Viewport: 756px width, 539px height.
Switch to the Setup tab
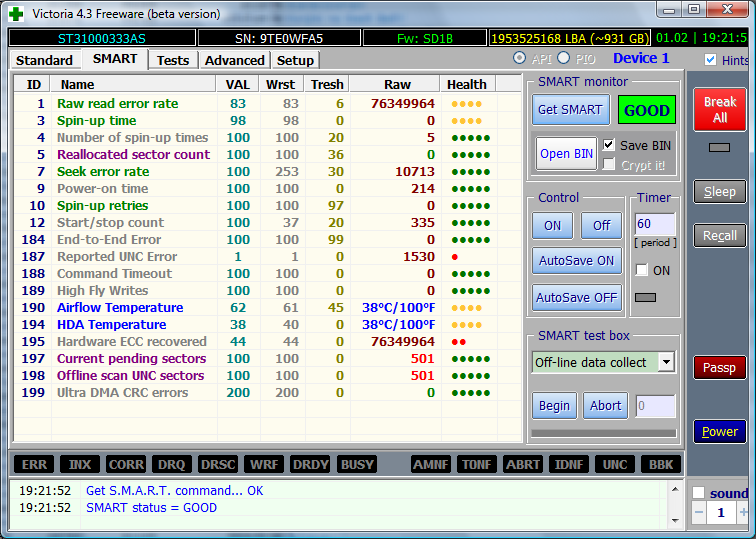[x=295, y=60]
